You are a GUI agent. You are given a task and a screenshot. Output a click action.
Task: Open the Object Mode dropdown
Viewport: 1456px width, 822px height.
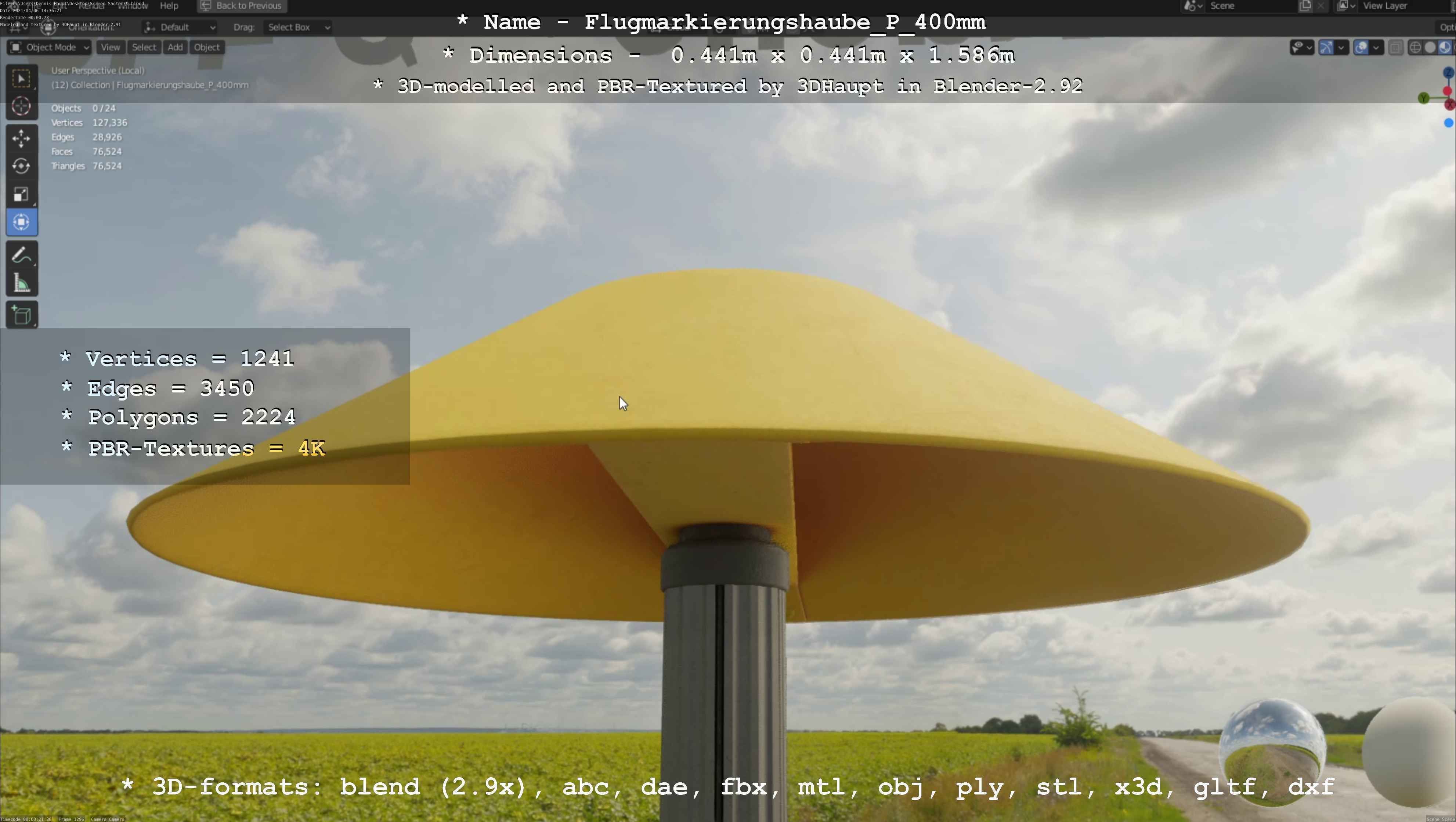click(48, 47)
